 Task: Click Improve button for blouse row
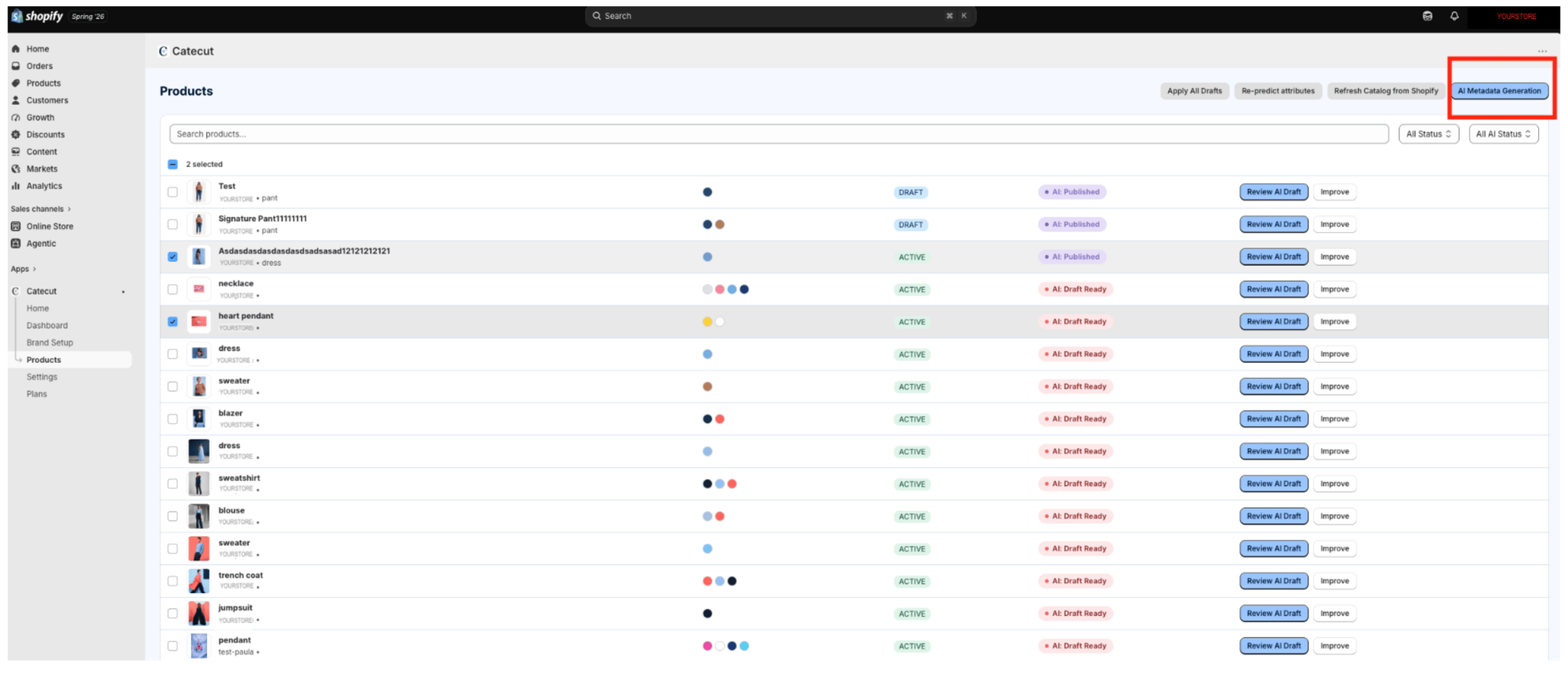pyautogui.click(x=1334, y=516)
